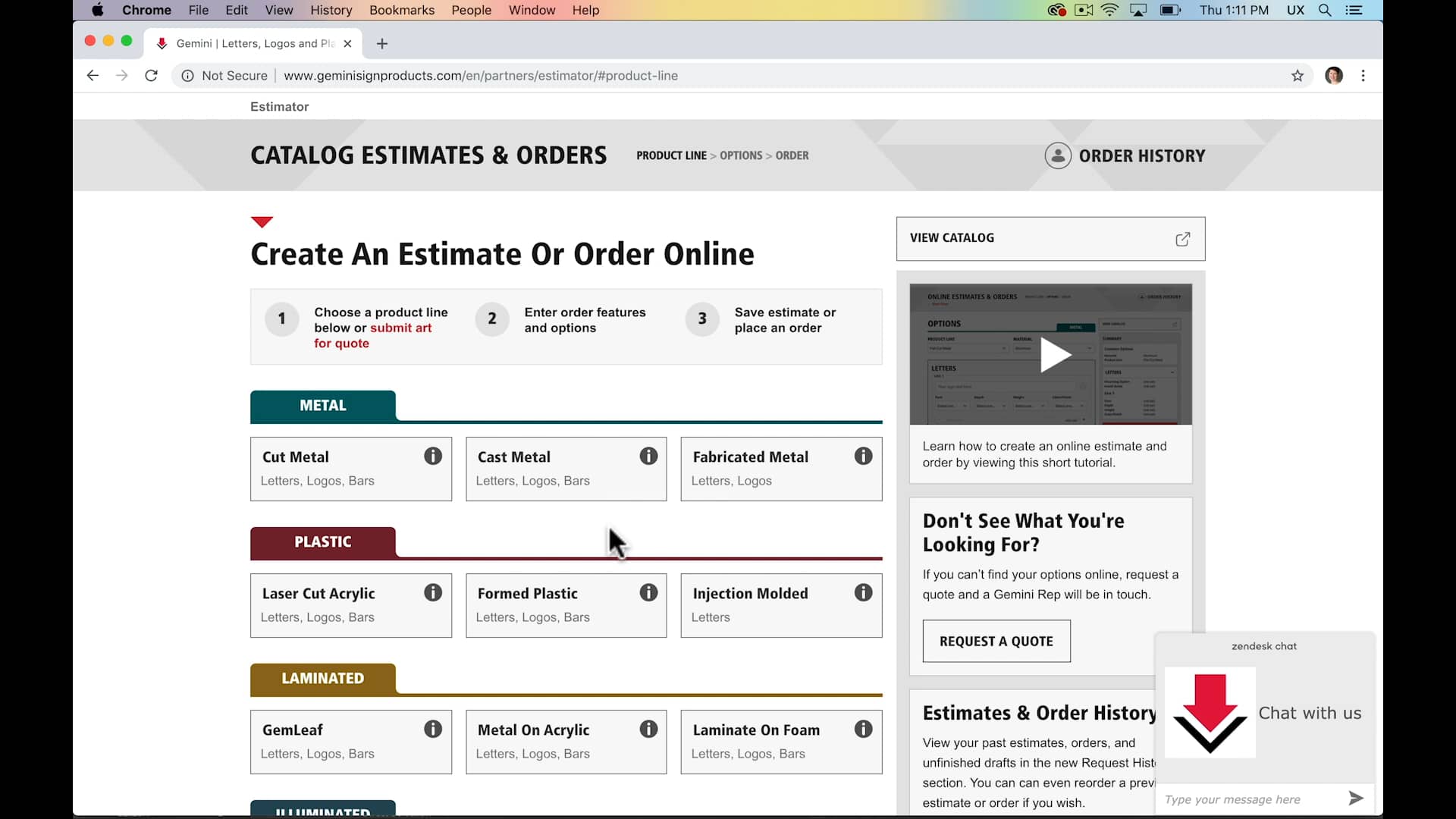Open Chrome three-dot options menu
The height and width of the screenshot is (819, 1456).
[1363, 76]
